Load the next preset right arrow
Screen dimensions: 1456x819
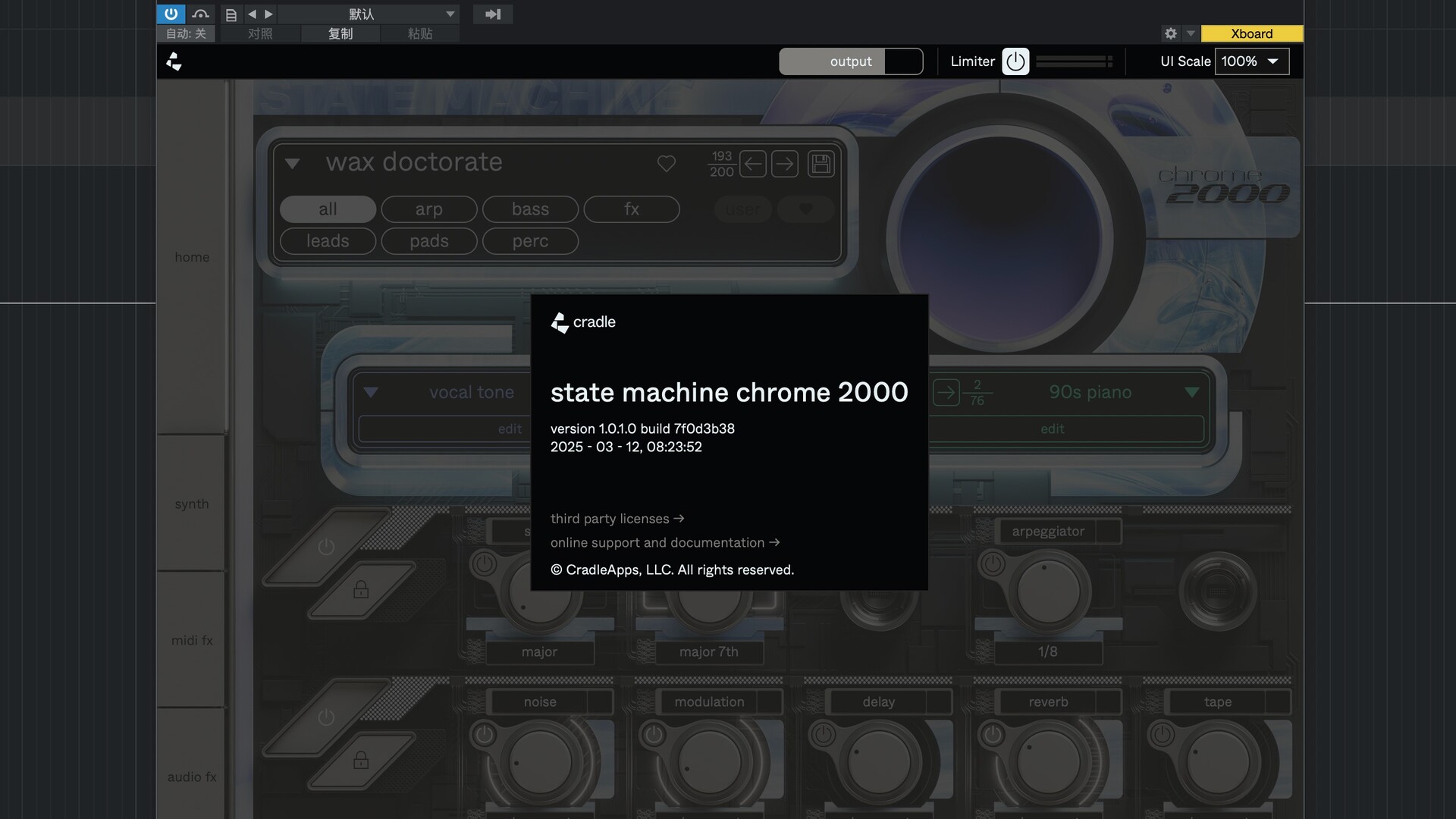(x=785, y=164)
